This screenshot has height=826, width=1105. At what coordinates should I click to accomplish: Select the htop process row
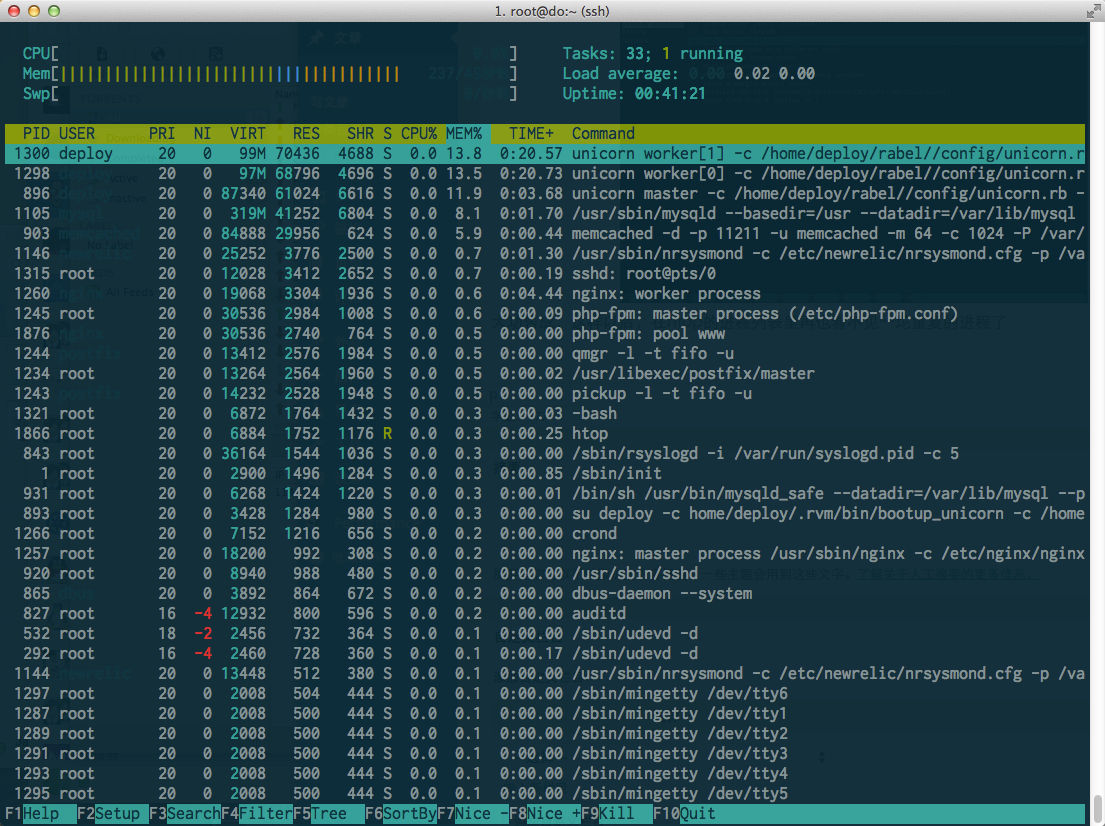tap(545, 433)
